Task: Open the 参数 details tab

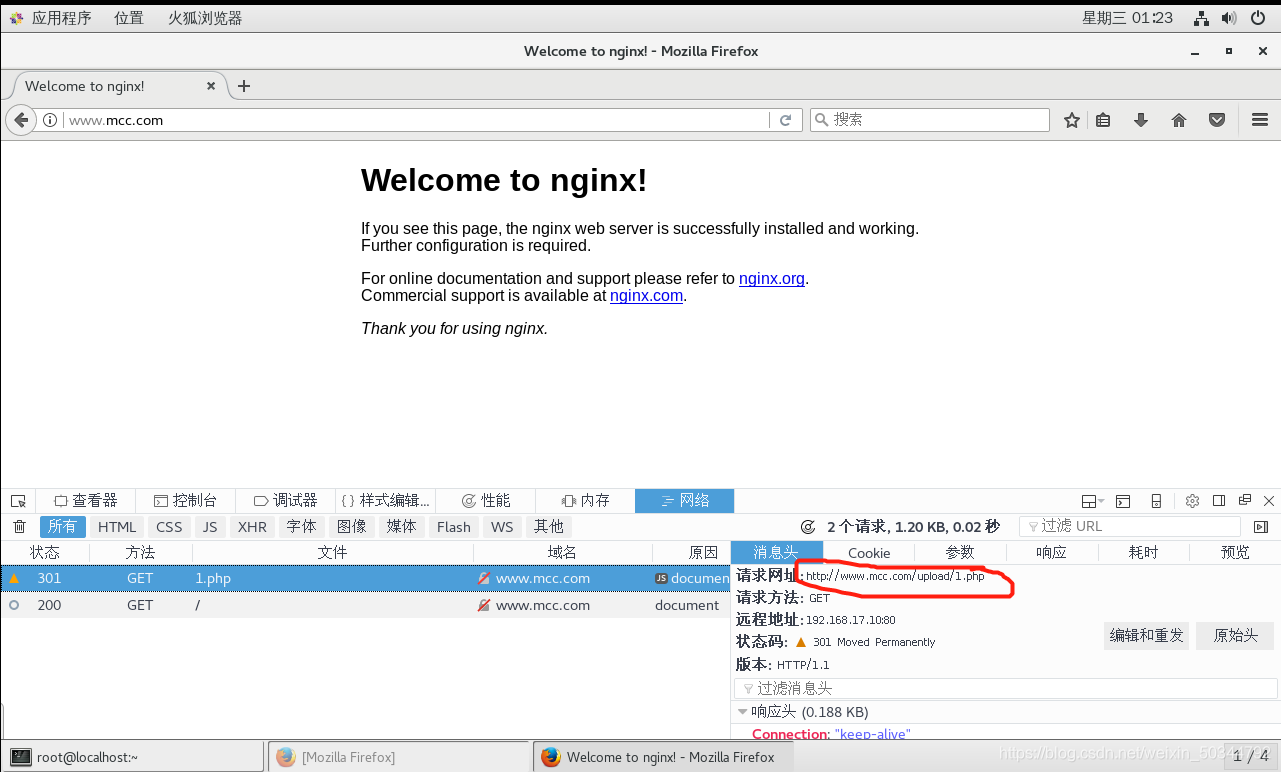Action: click(x=960, y=553)
